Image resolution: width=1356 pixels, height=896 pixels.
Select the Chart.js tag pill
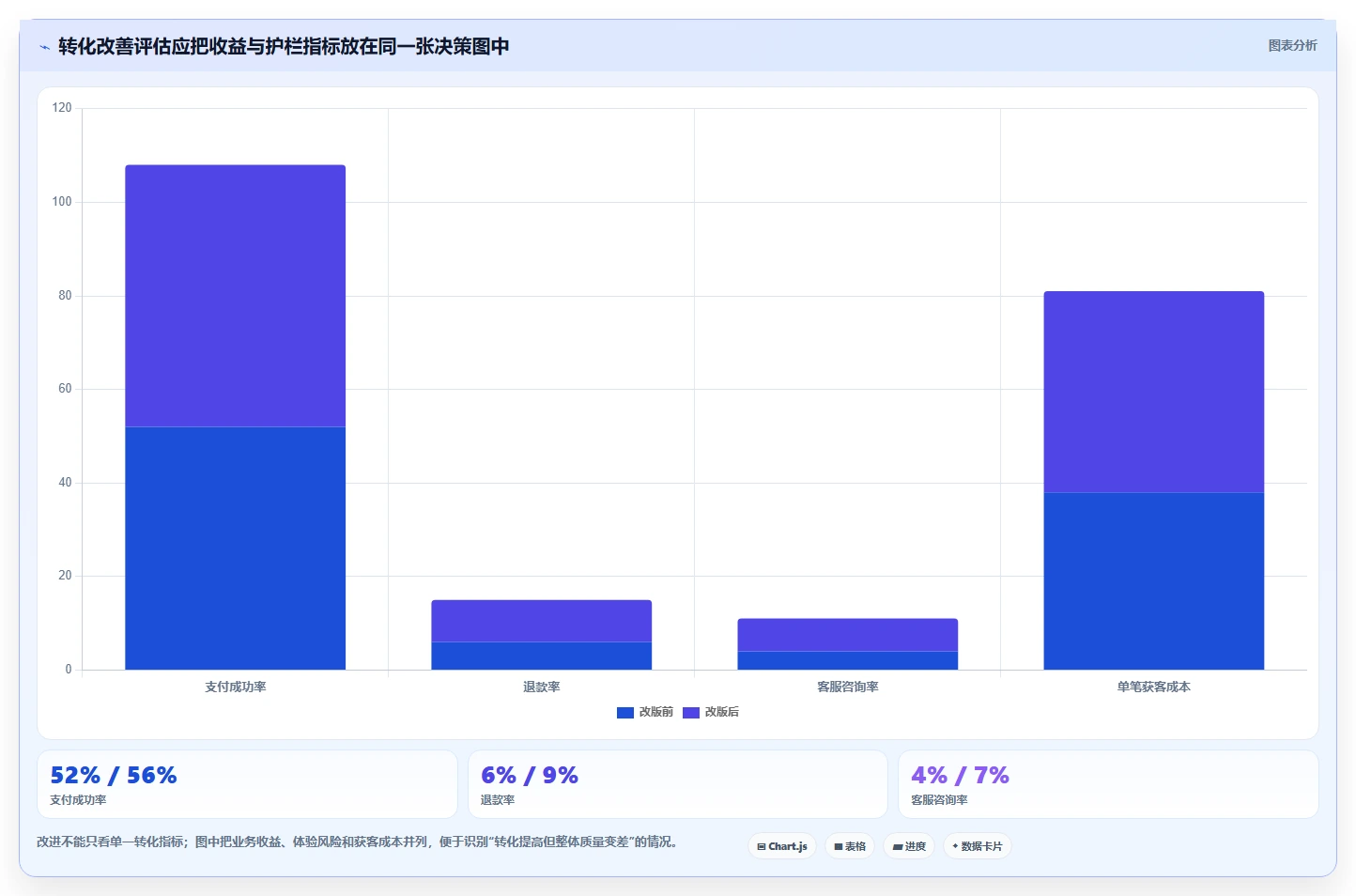coord(782,846)
